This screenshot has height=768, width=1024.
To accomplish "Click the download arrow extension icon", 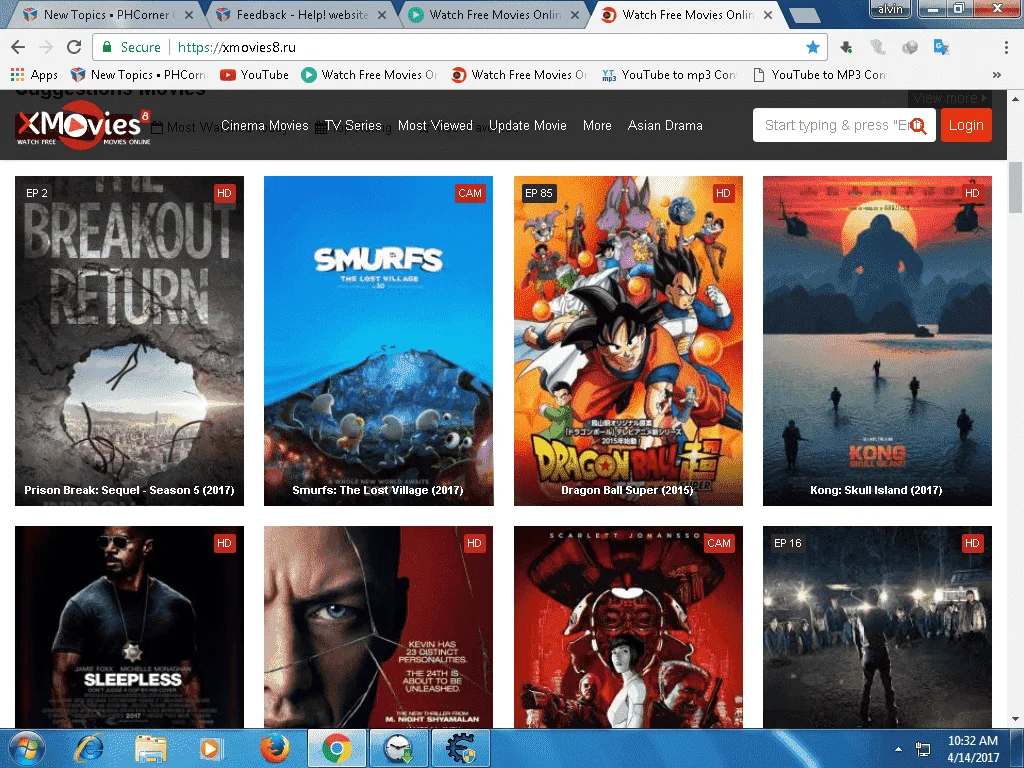I will point(846,47).
